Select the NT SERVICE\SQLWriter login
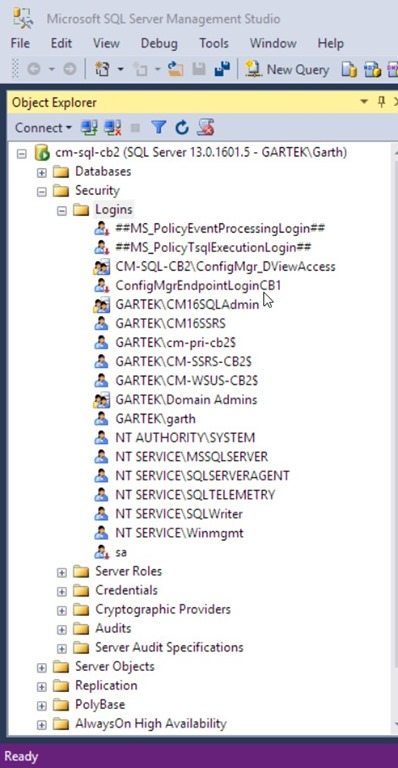This screenshot has height=768, width=398. tap(179, 514)
